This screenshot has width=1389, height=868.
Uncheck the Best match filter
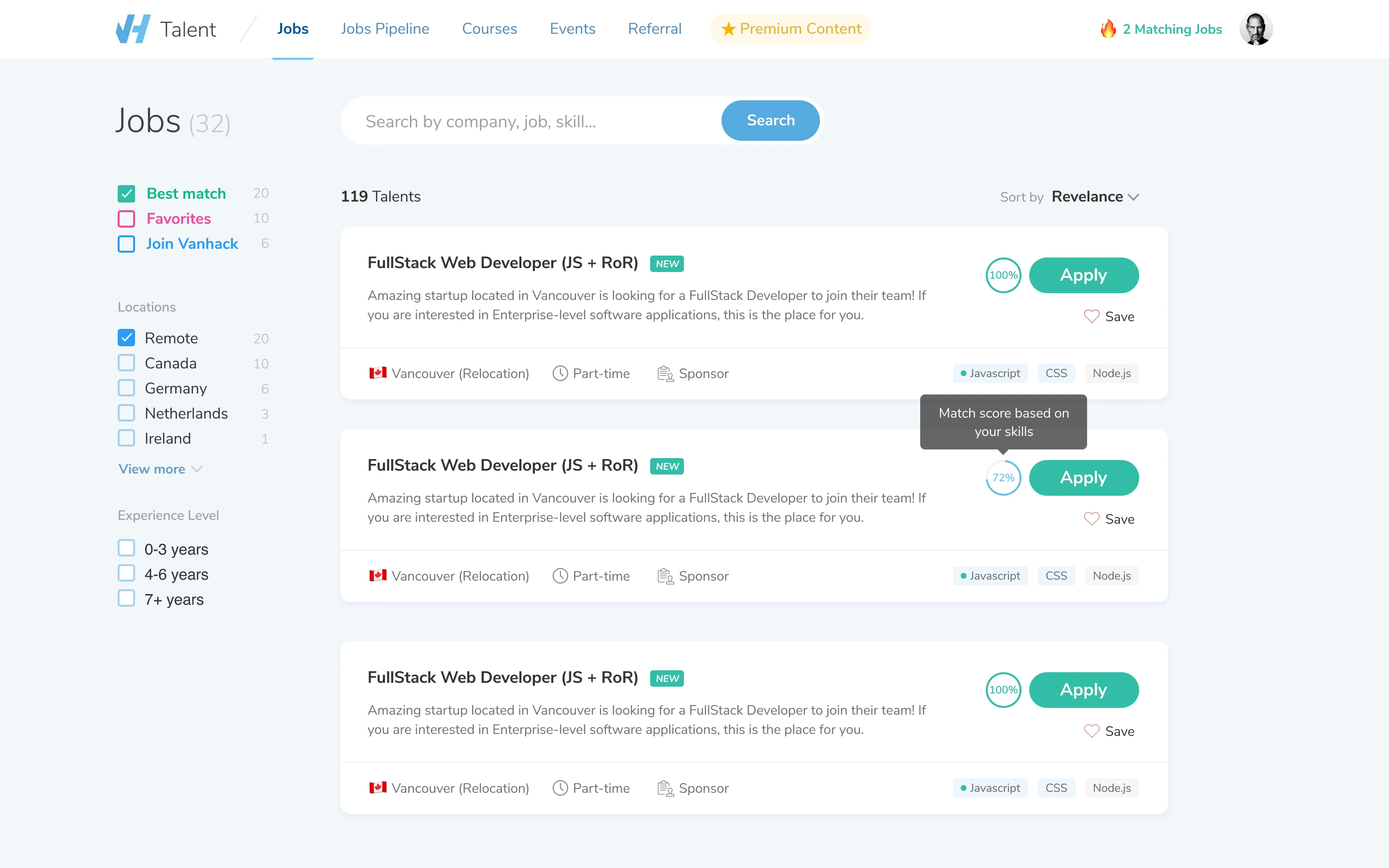126,193
